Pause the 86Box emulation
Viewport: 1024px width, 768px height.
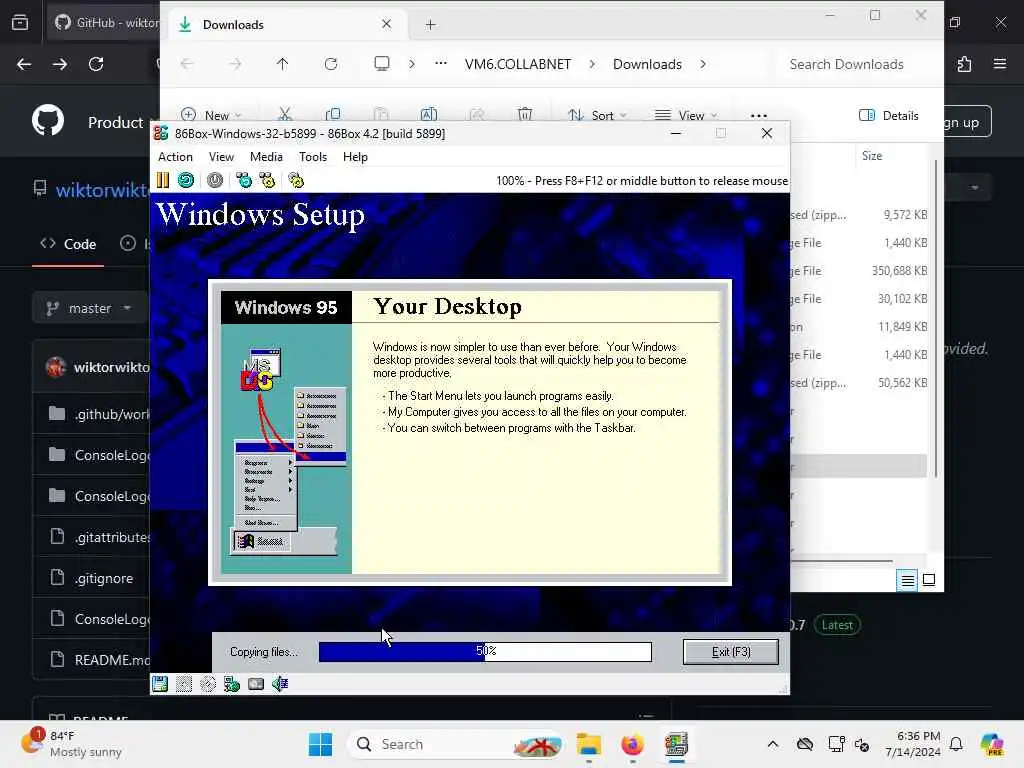[163, 180]
